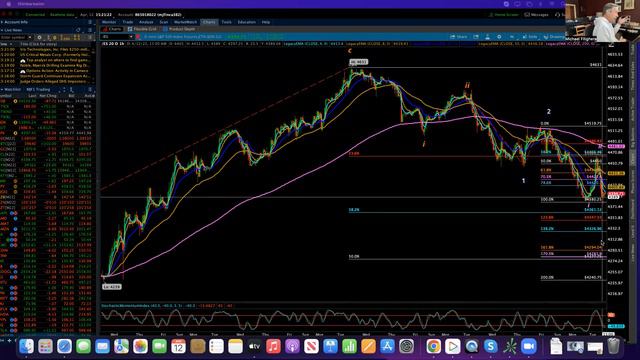640x360 pixels.
Task: Open App Store from the Dock
Action: pos(387,347)
